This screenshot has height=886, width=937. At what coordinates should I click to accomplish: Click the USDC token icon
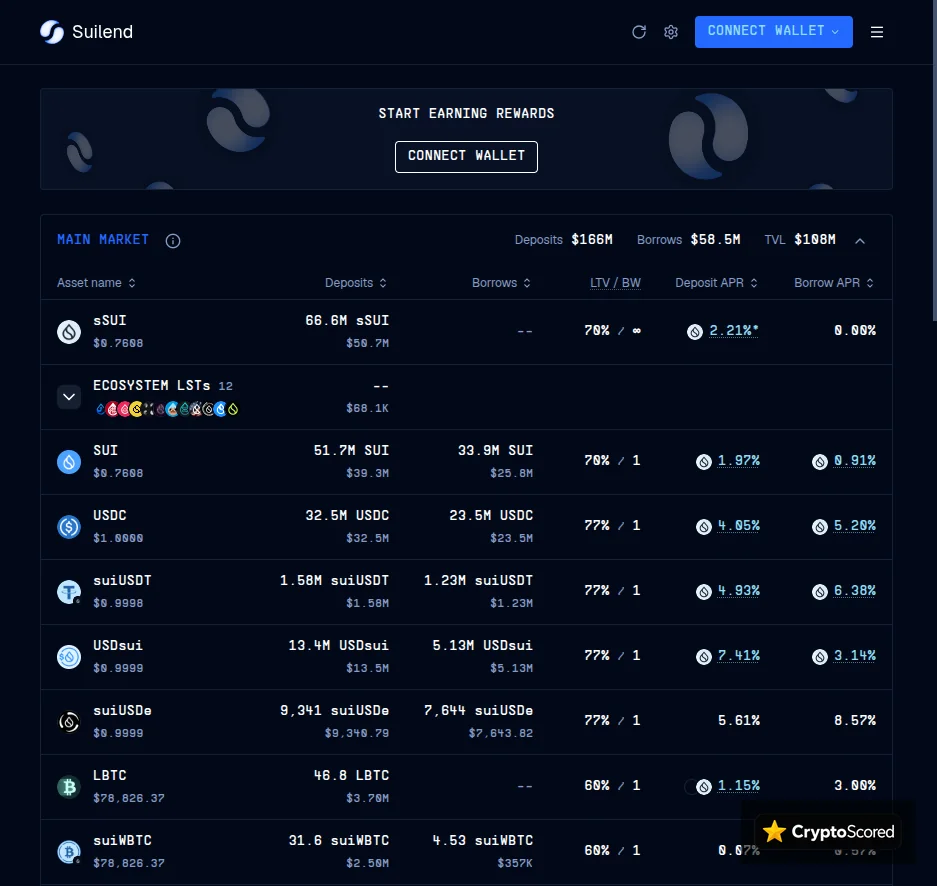(69, 527)
